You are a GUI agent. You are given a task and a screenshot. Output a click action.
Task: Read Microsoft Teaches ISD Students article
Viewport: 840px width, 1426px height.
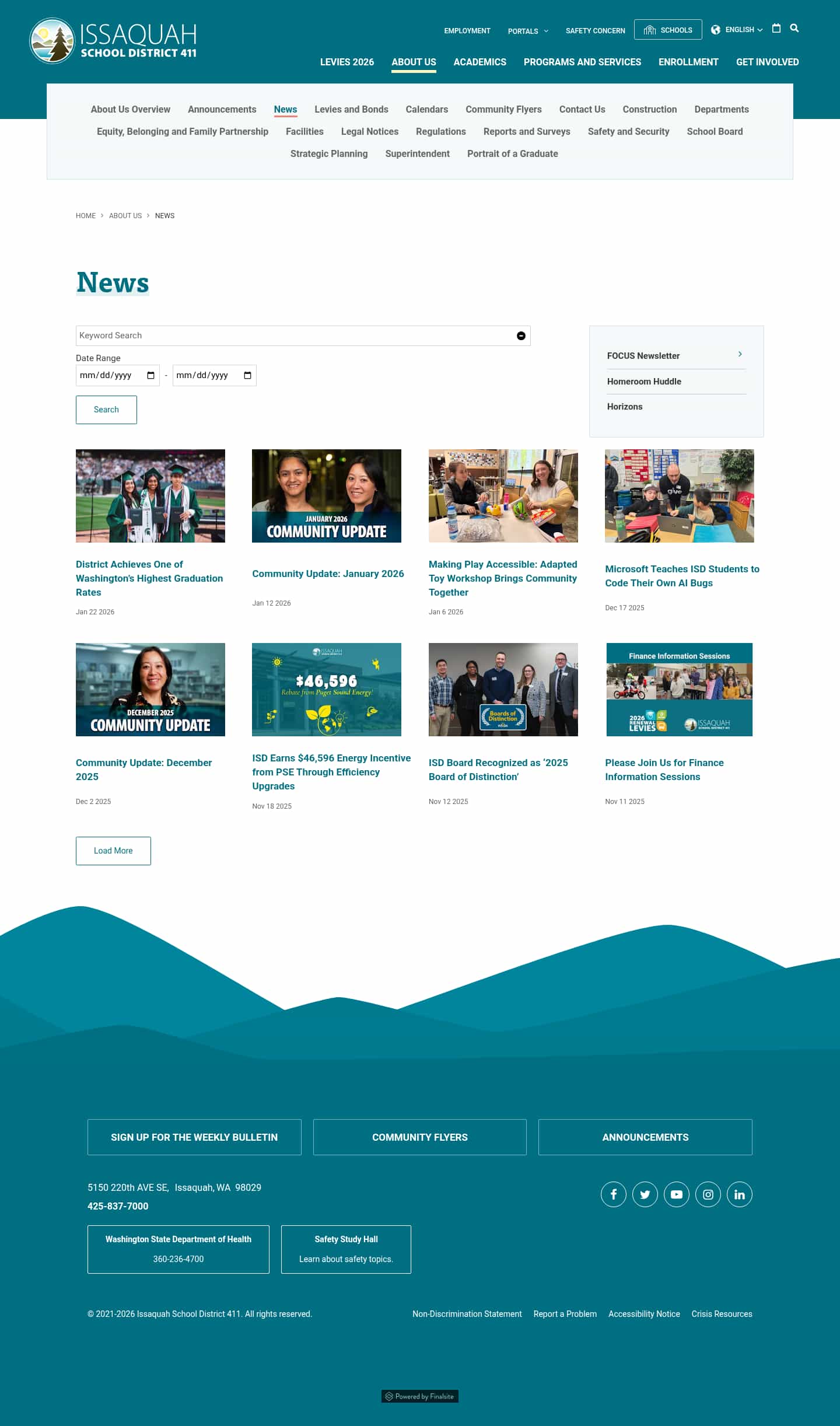pyautogui.click(x=682, y=576)
